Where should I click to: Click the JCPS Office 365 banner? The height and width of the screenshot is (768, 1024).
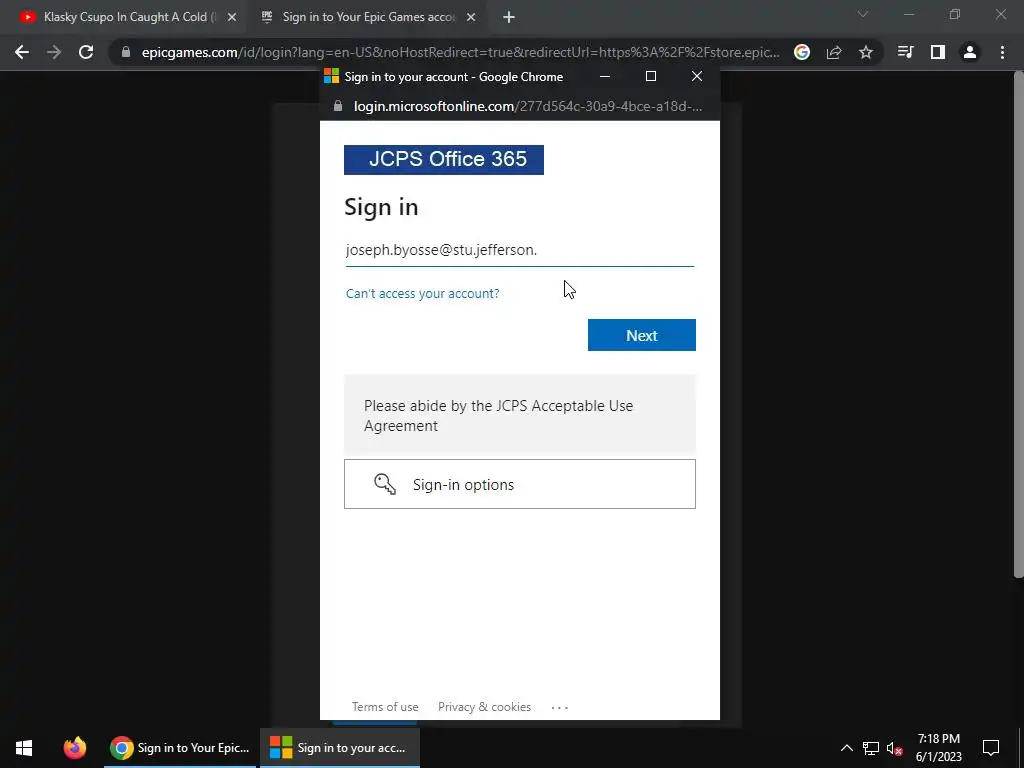(x=444, y=159)
